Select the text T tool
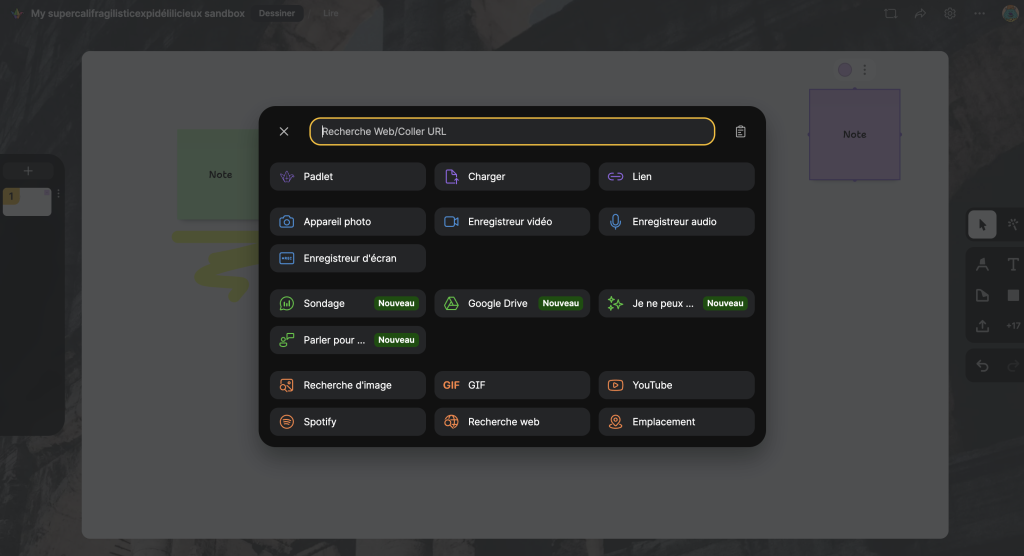 [x=1012, y=264]
